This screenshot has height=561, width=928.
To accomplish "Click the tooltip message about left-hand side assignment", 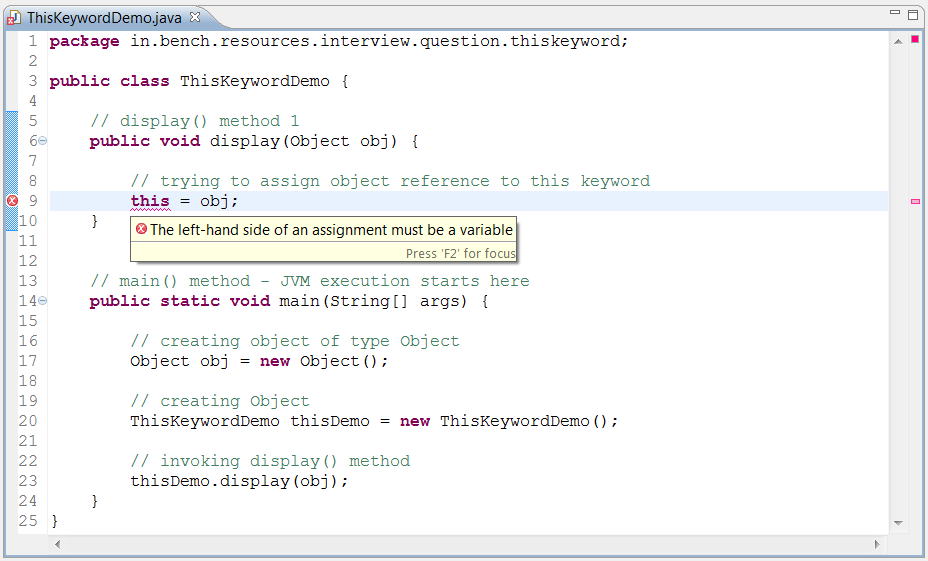I will [x=331, y=230].
